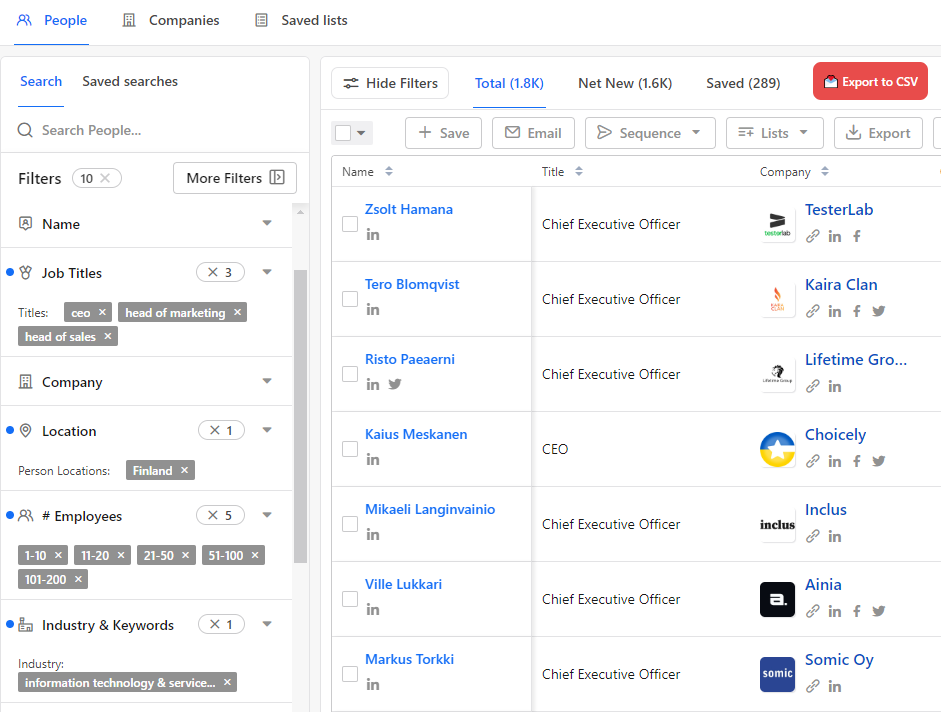941x712 pixels.
Task: Remove information technology industry tag
Action: click(227, 683)
